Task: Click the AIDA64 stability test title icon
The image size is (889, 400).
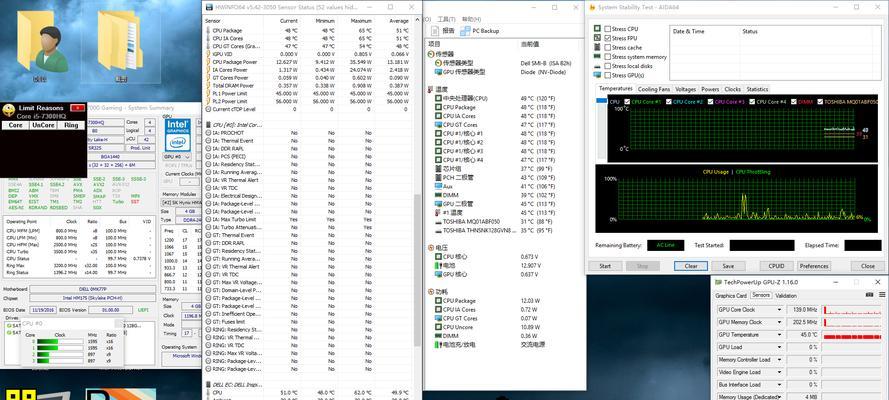Action: (x=592, y=7)
